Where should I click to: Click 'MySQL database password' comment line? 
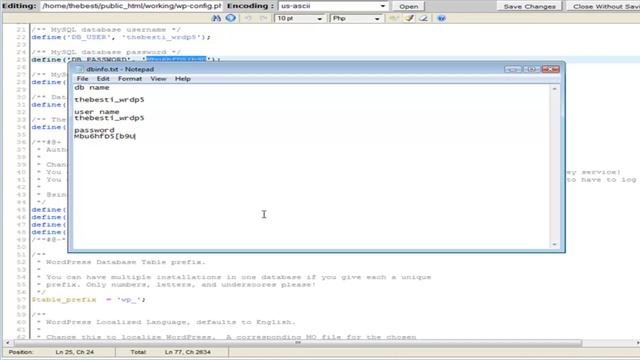pyautogui.click(x=106, y=52)
